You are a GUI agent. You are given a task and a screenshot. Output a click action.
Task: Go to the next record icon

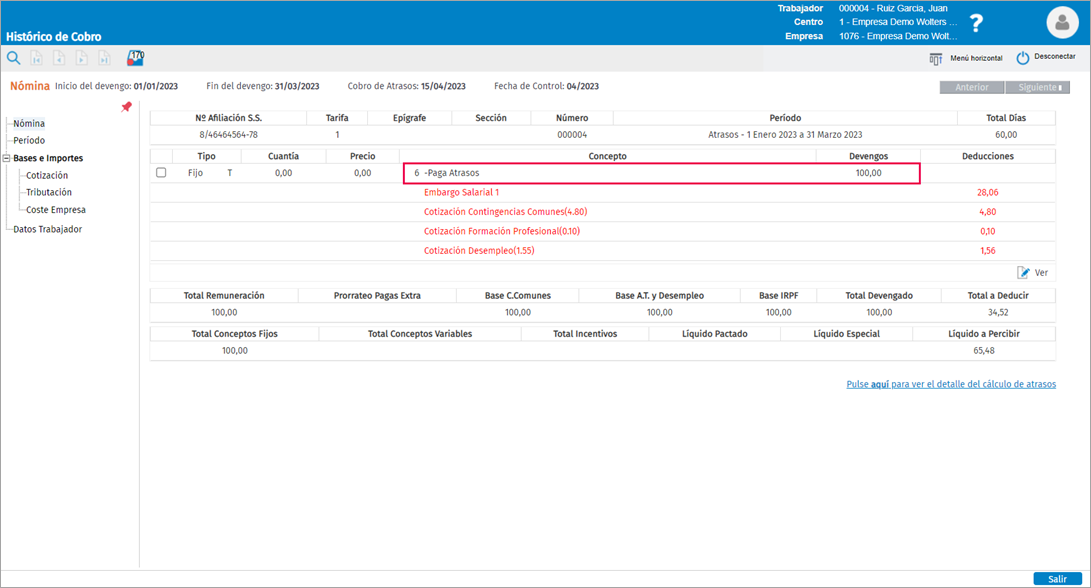pos(81,58)
